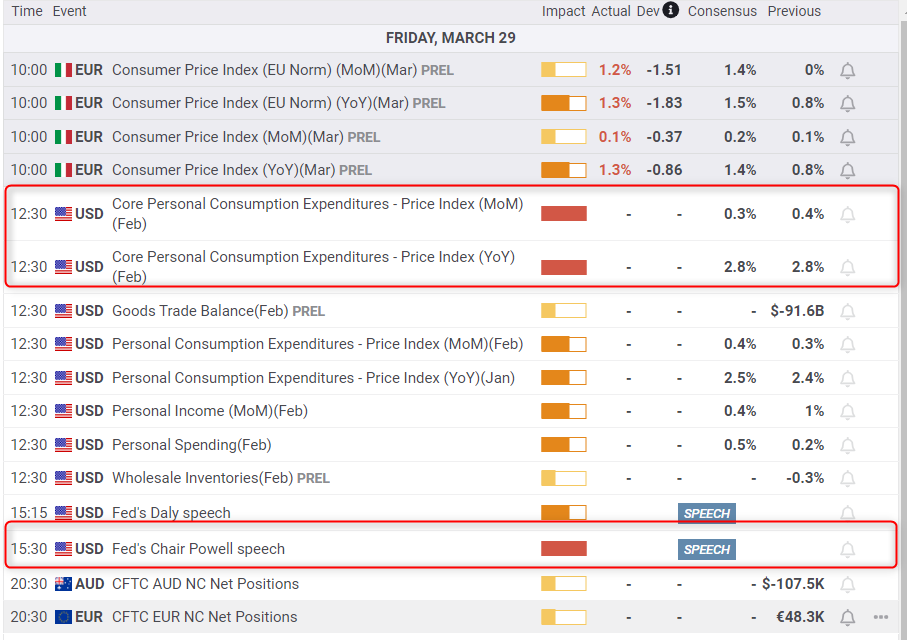Viewport: 907px width, 640px height.
Task: Open three-dots menu on CFTC EUR row
Action: (880, 617)
